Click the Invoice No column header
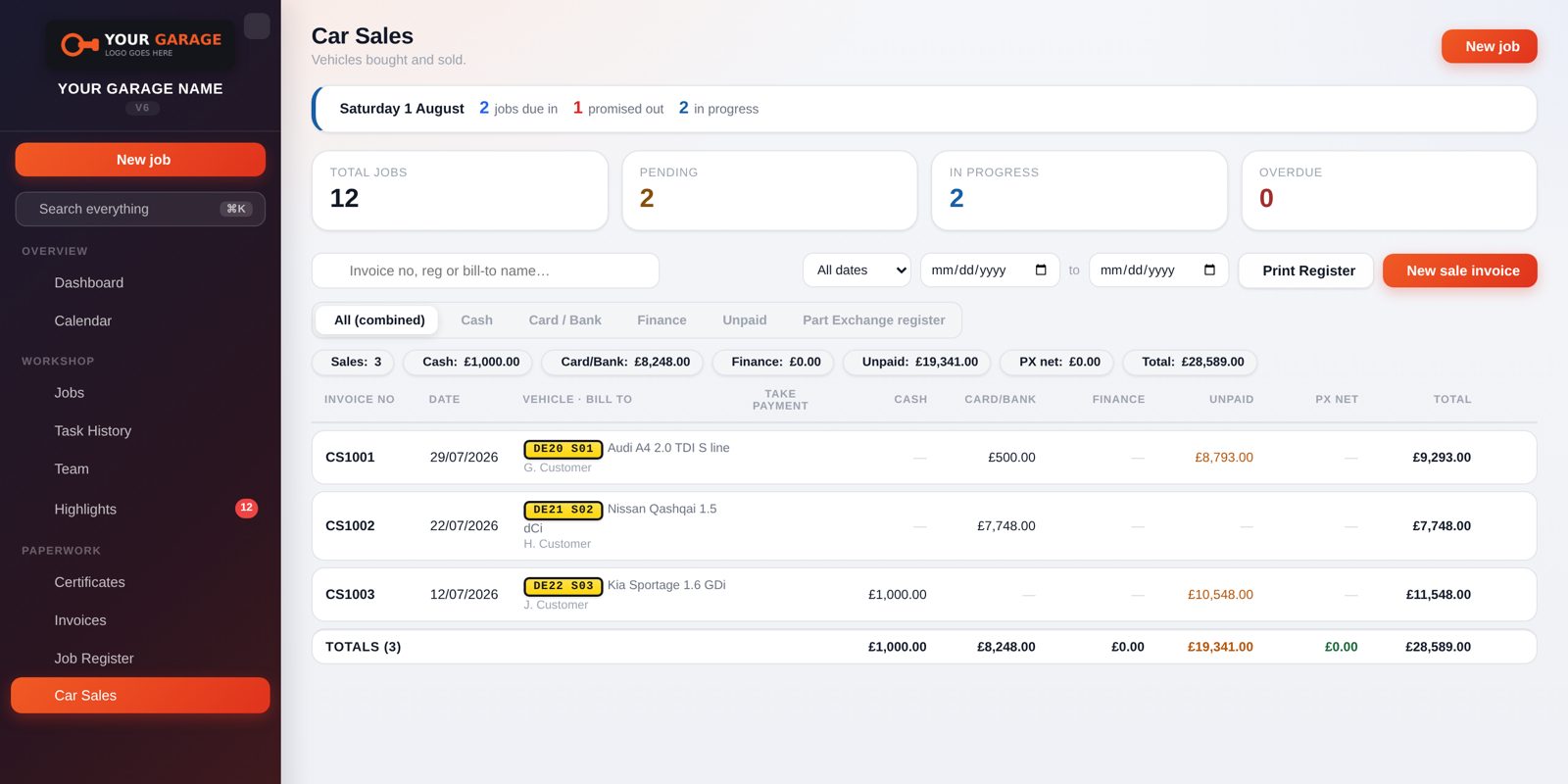The width and height of the screenshot is (1568, 784). coord(360,400)
